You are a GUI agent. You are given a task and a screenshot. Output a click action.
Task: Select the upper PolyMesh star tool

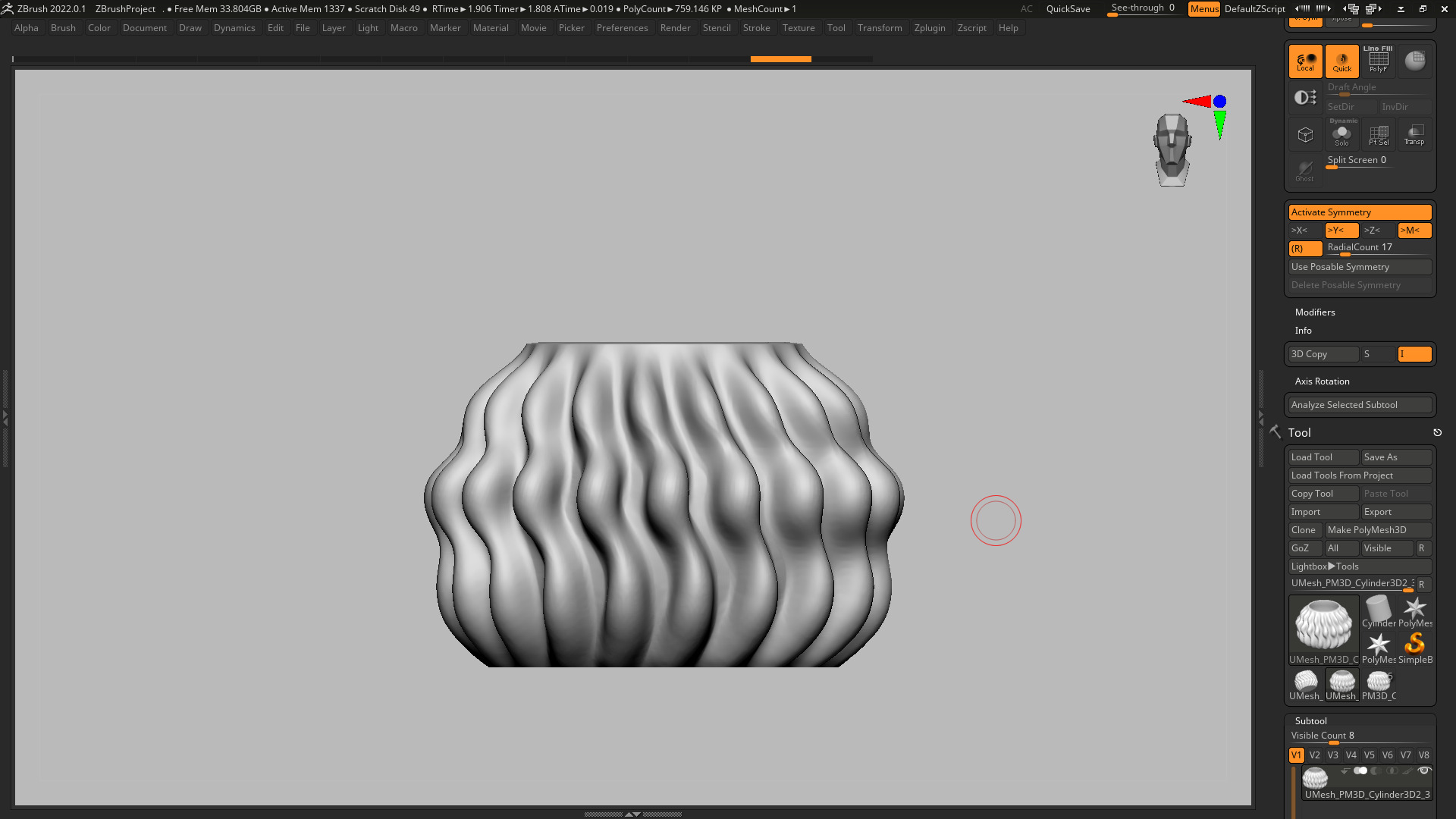coord(1414,612)
